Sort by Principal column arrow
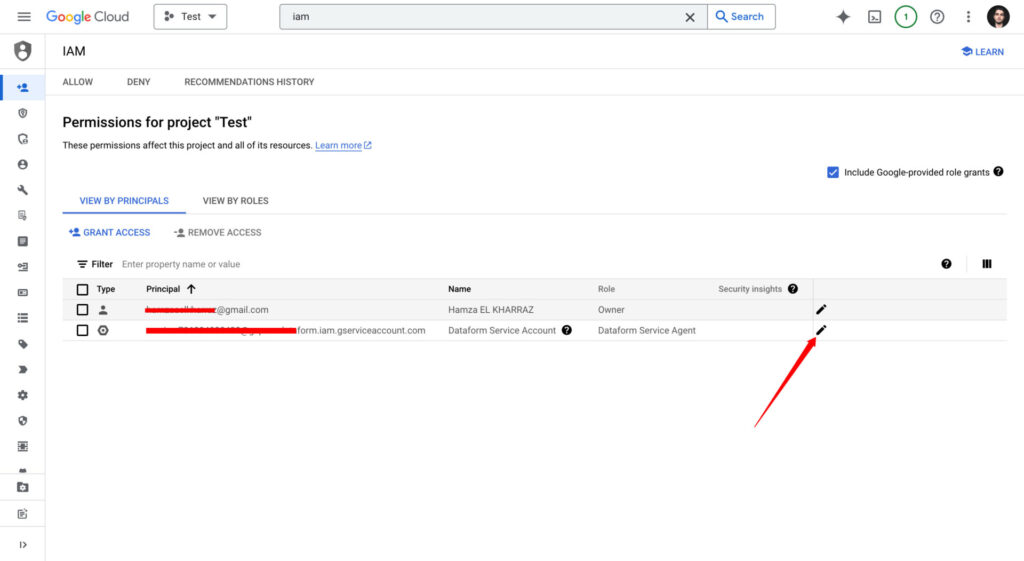 coord(191,289)
